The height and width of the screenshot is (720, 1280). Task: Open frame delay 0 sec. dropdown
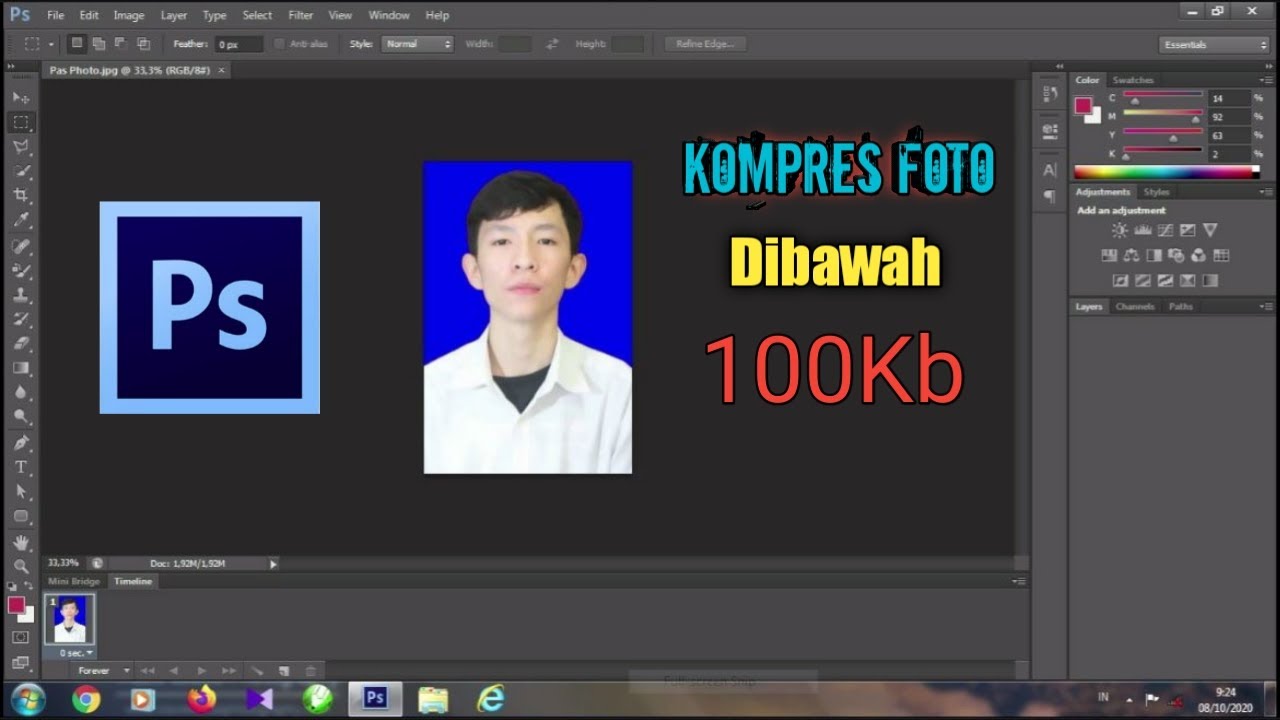click(76, 653)
